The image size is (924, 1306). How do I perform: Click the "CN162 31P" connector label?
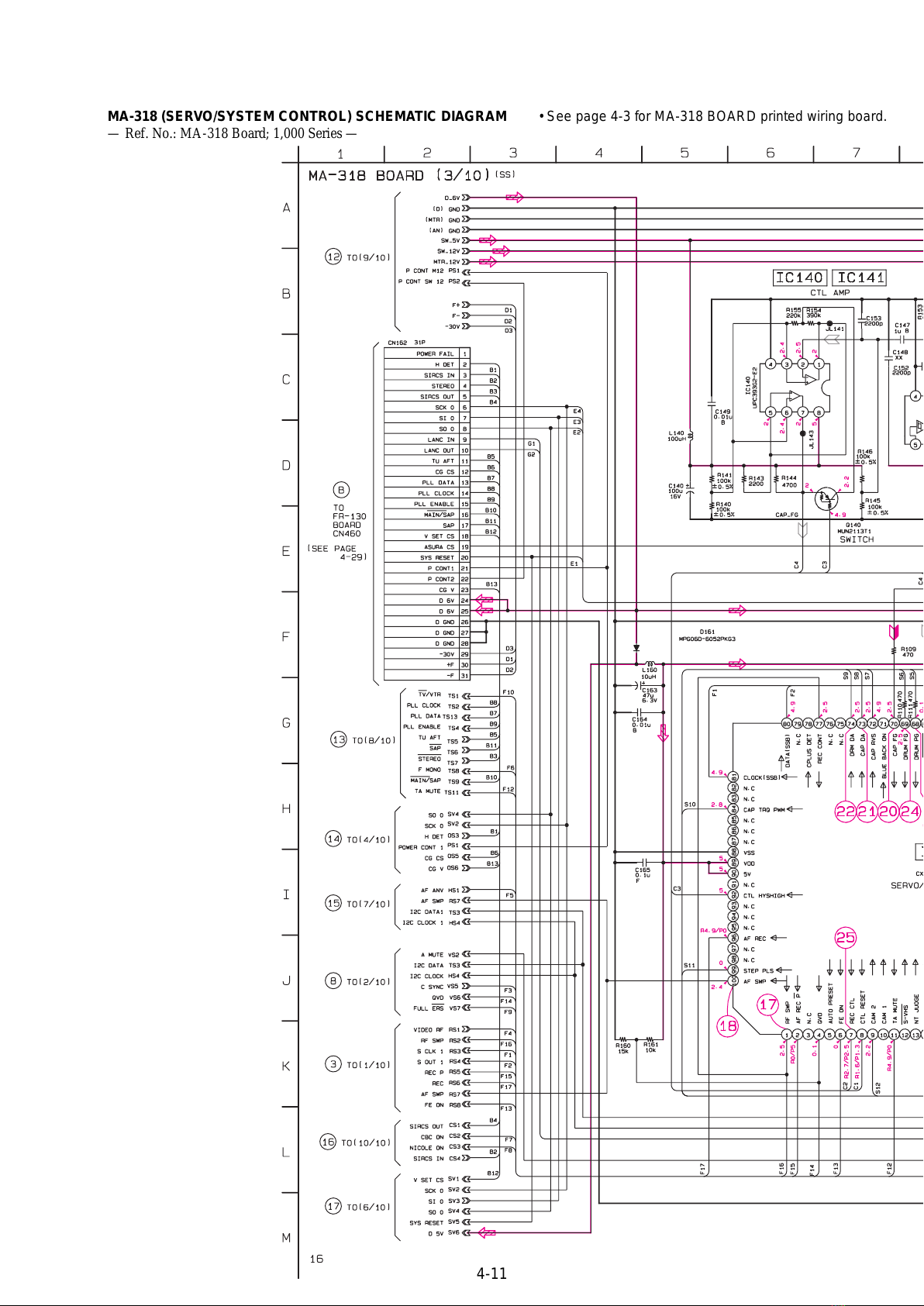pyautogui.click(x=406, y=343)
